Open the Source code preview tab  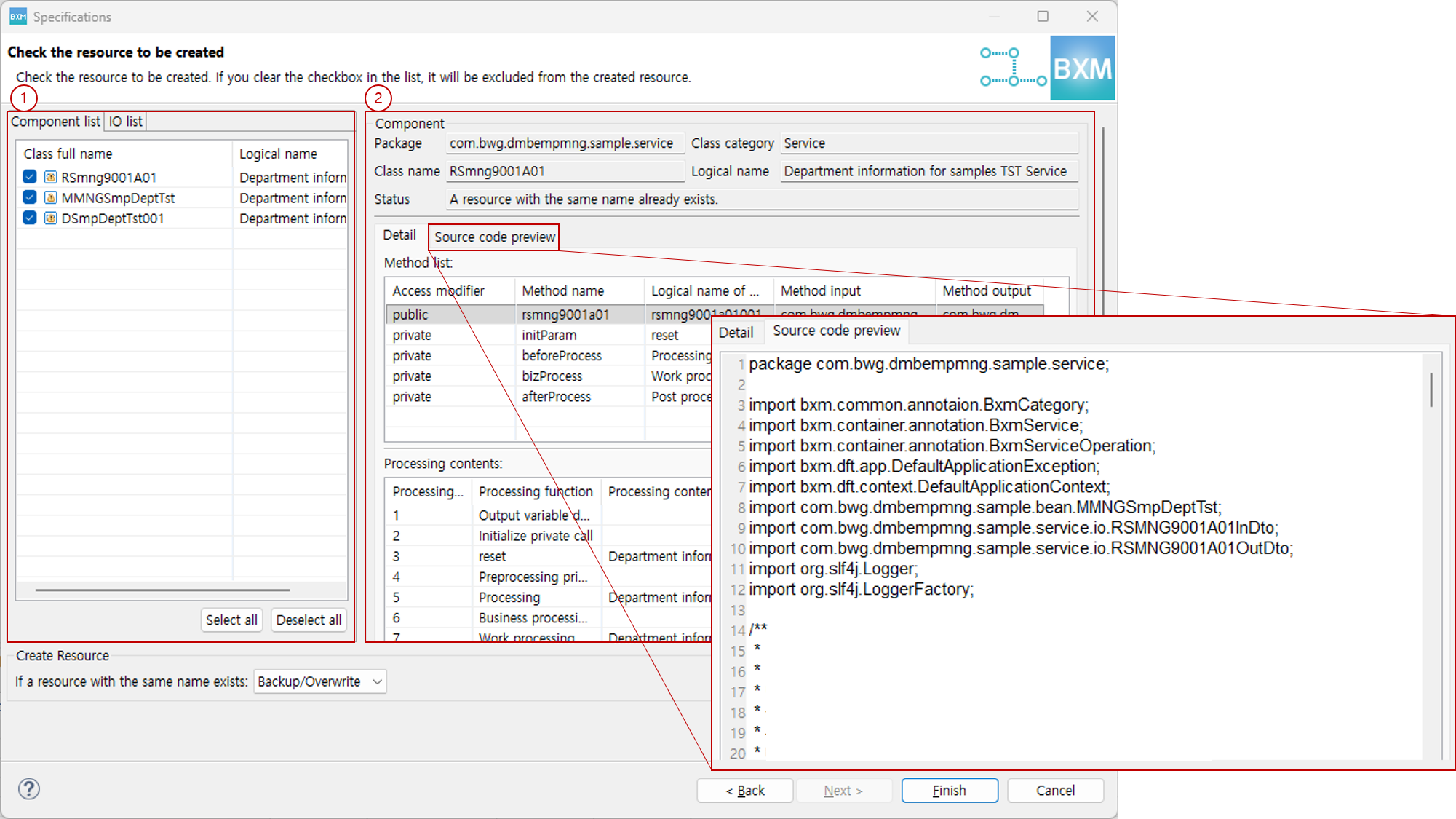tap(493, 237)
